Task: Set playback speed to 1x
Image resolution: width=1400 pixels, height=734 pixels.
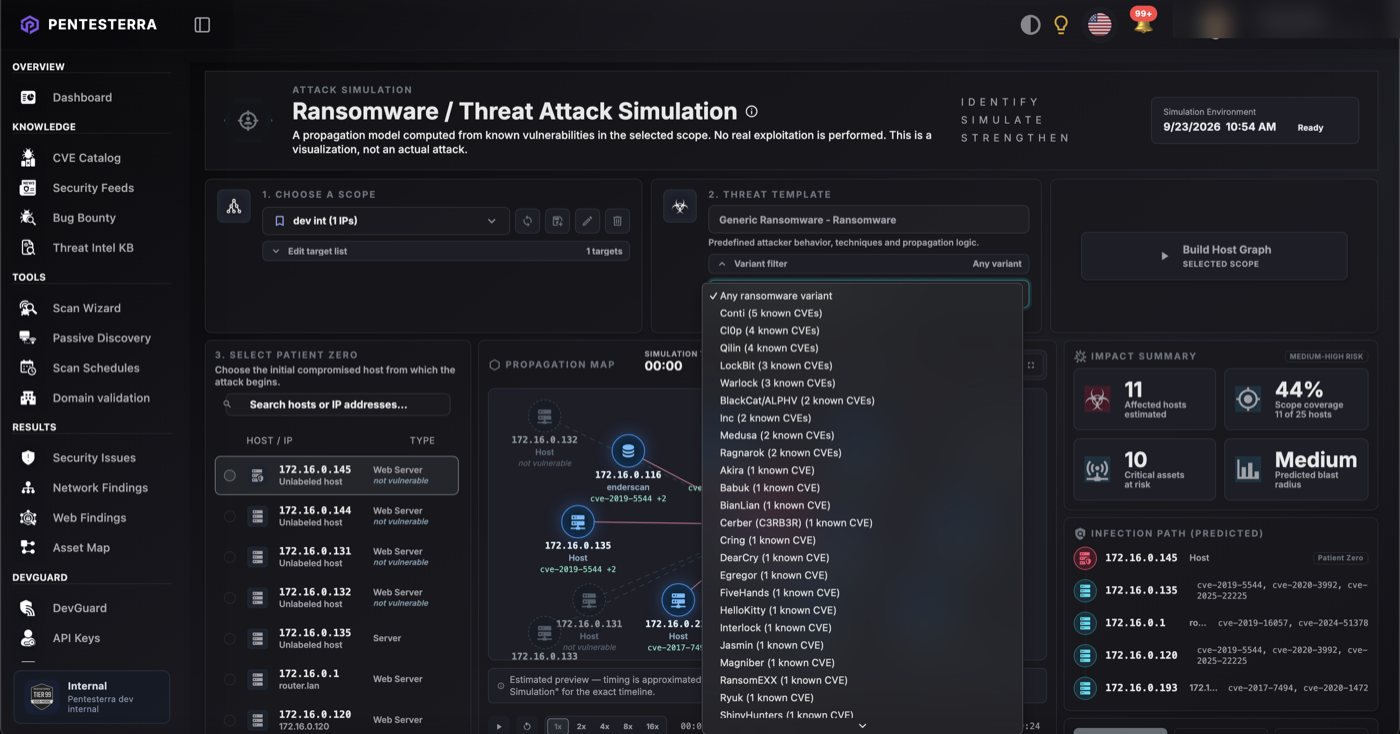Action: click(x=558, y=726)
